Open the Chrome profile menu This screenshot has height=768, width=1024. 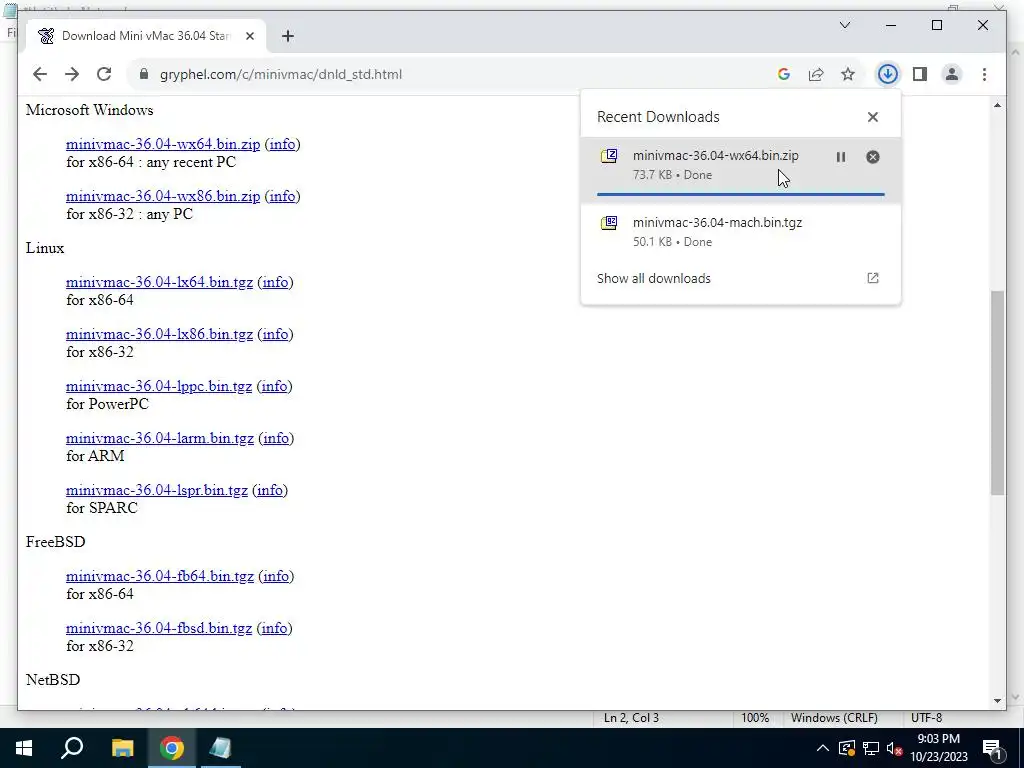(952, 74)
